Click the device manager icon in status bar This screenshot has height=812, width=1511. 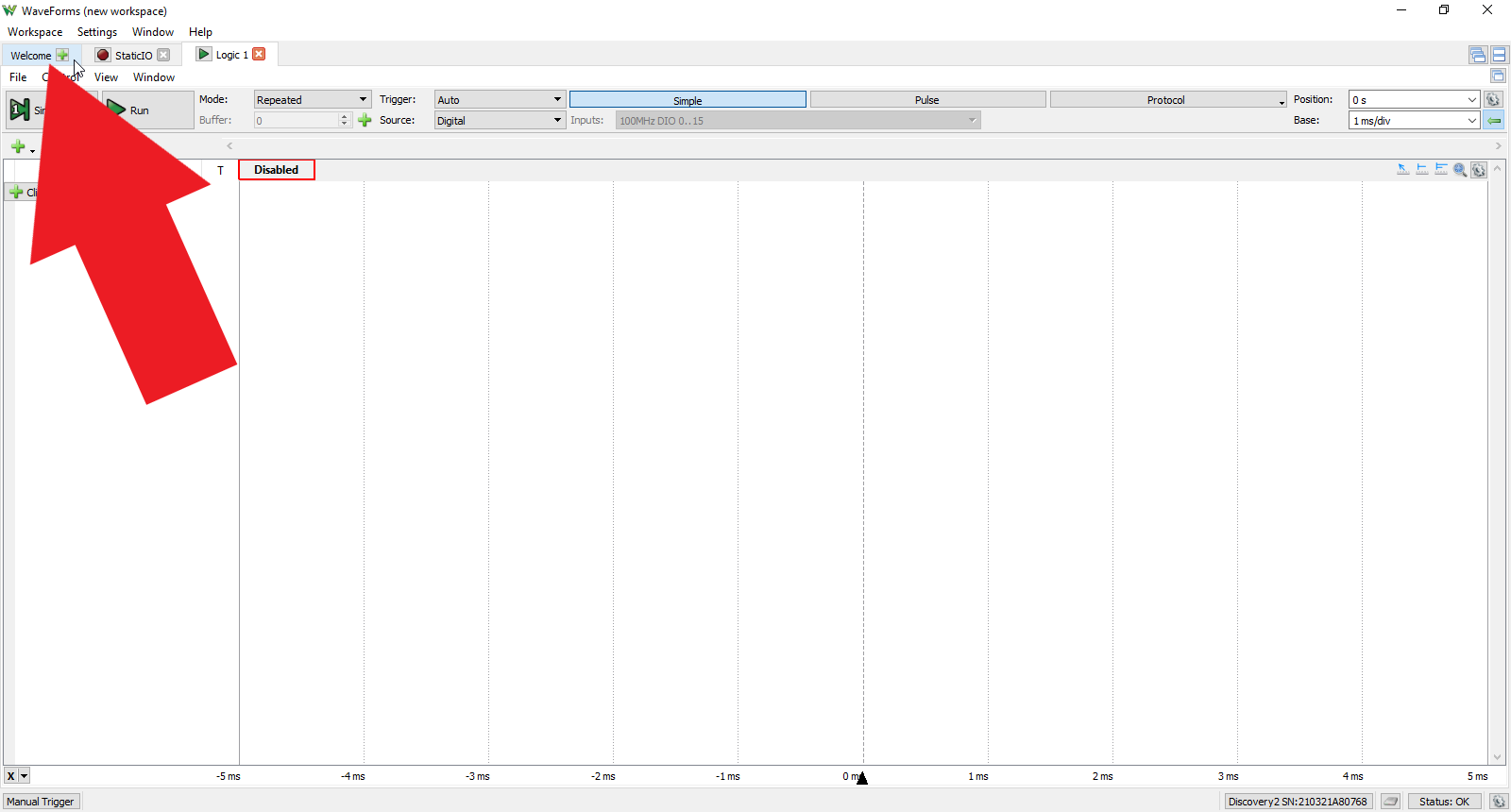(x=1391, y=802)
